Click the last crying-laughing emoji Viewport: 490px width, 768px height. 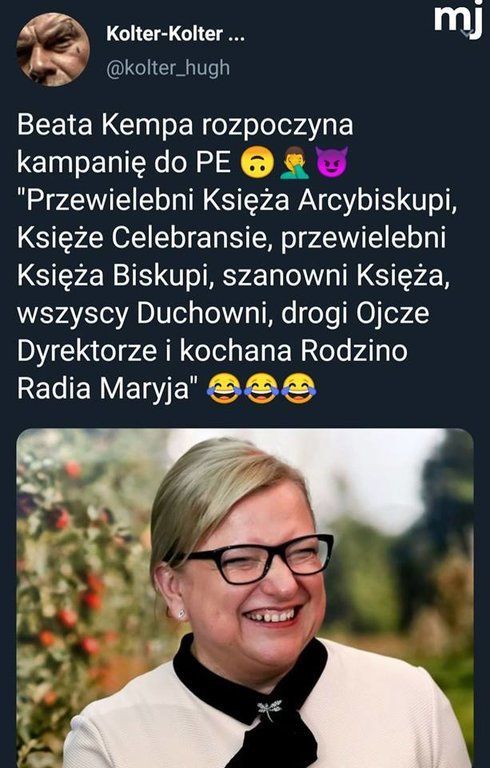(299, 388)
